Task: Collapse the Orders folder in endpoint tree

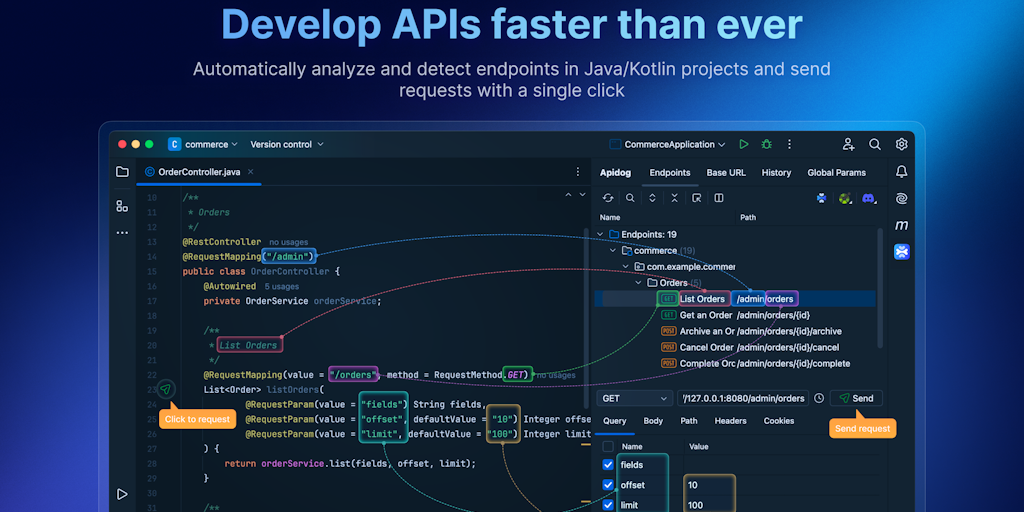Action: [638, 283]
